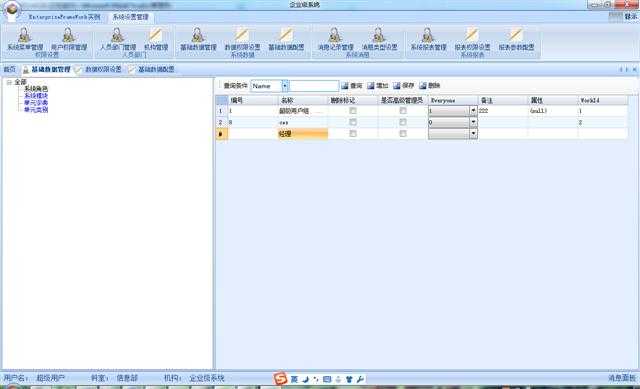640x389 pixels.
Task: Open 报表参数配置 in the ribbon
Action: (x=516, y=40)
